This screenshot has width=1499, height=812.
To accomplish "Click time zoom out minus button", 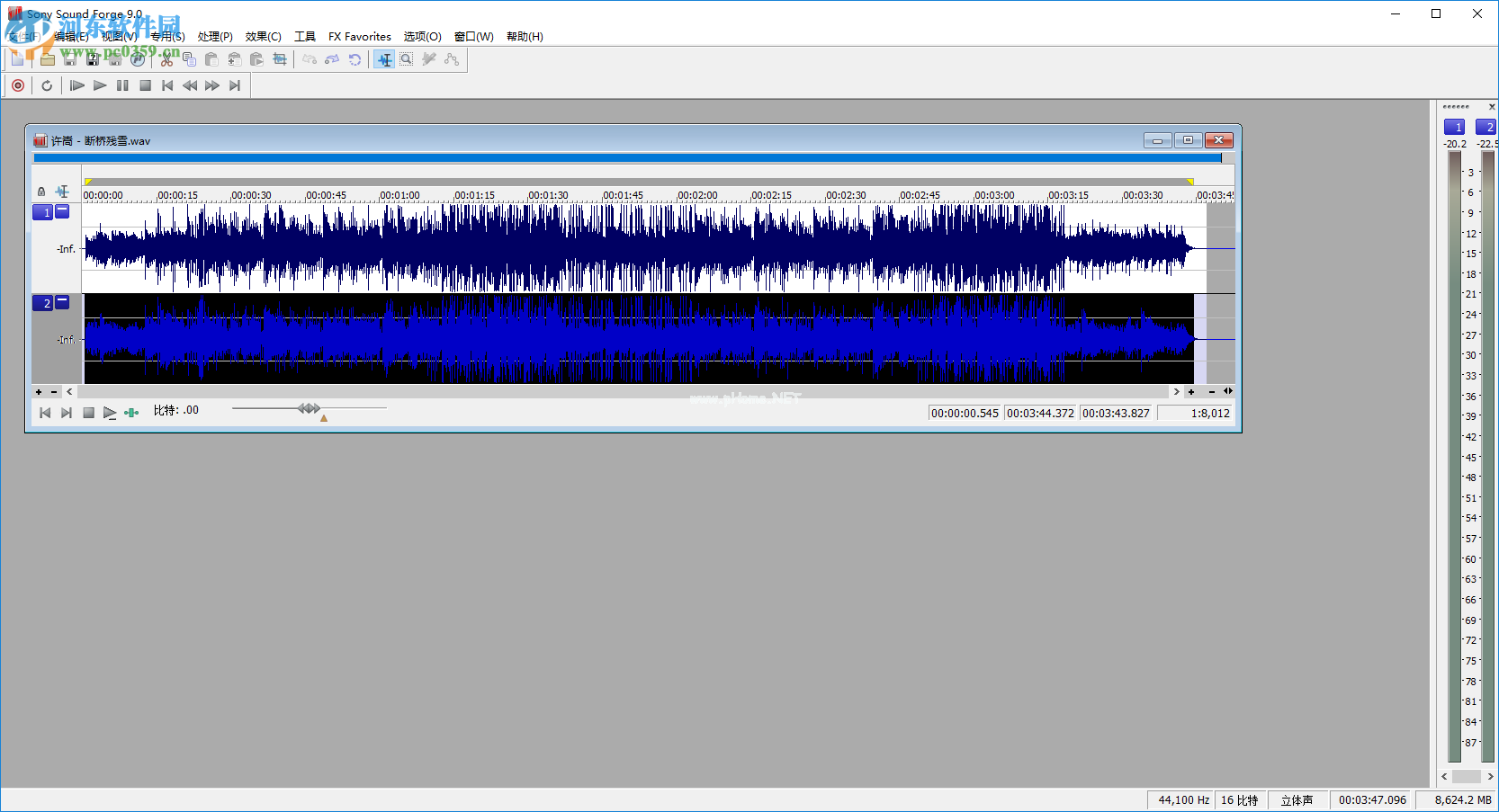I will point(1212,392).
